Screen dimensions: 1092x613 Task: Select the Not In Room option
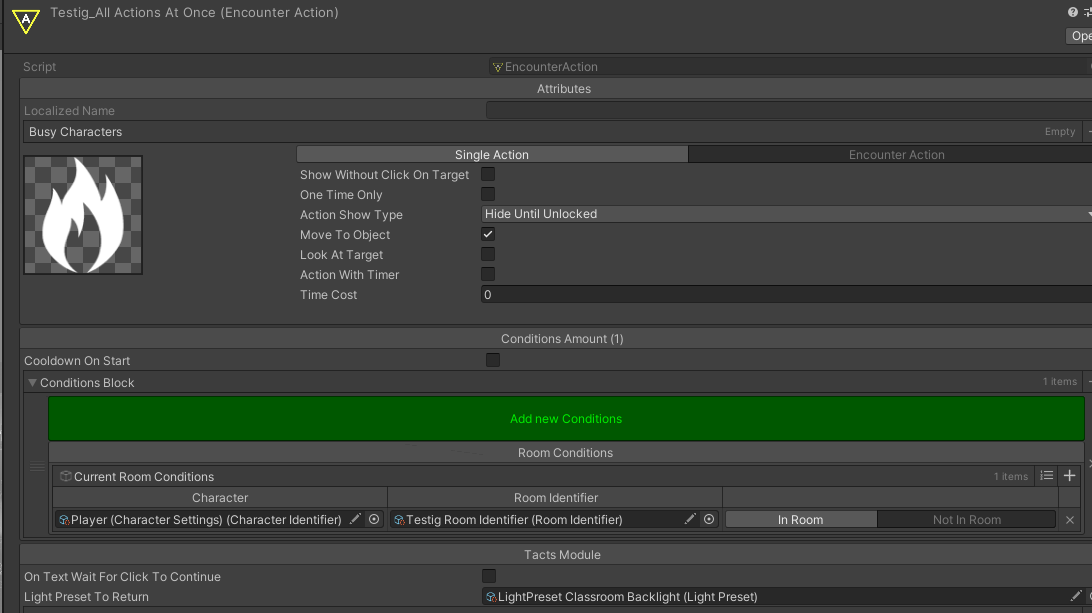pos(967,520)
